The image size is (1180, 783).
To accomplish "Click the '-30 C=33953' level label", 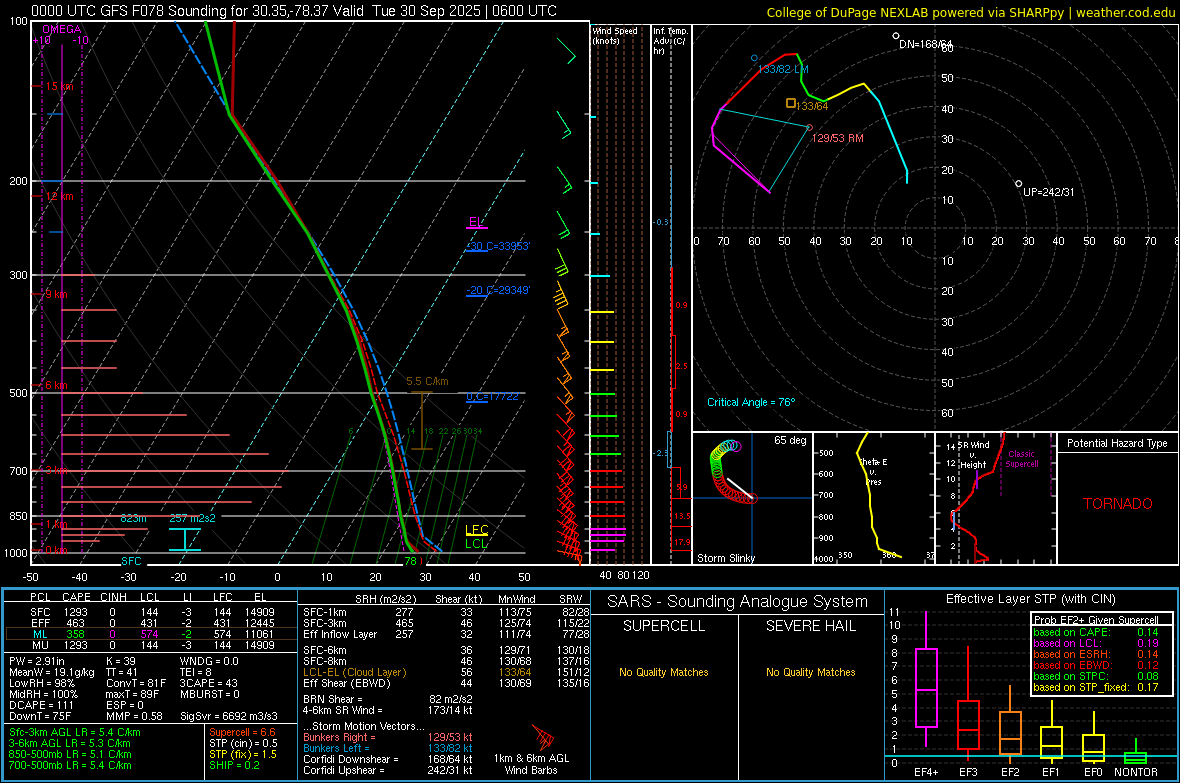I will coord(498,246).
